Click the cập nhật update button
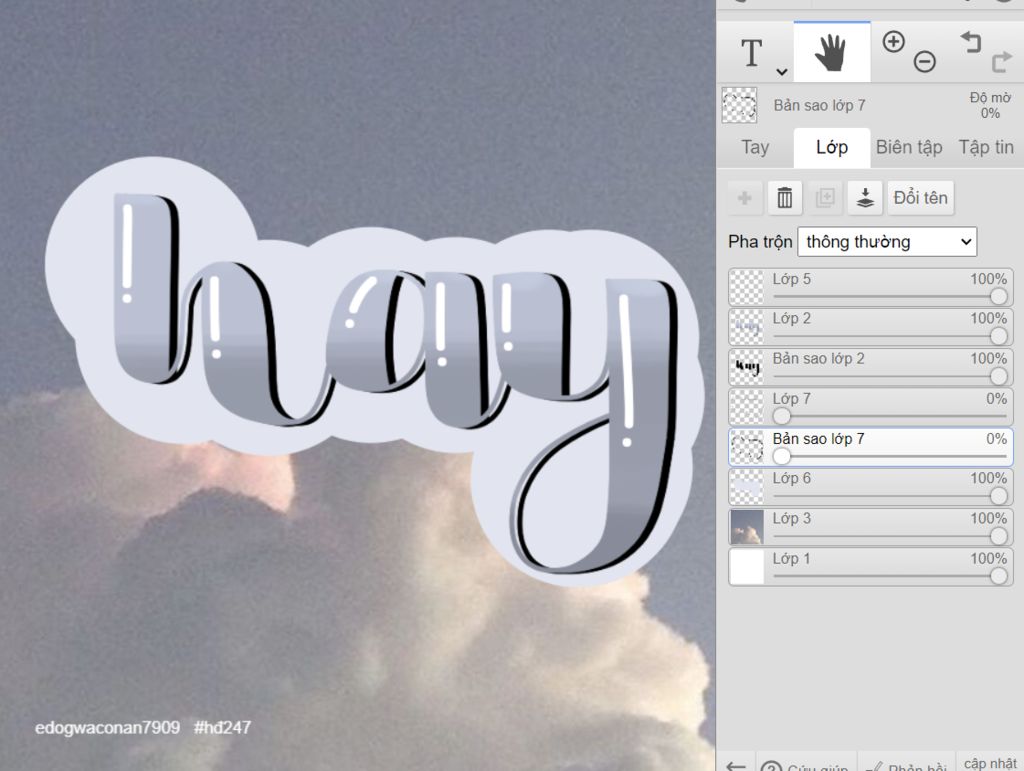 coord(990,763)
